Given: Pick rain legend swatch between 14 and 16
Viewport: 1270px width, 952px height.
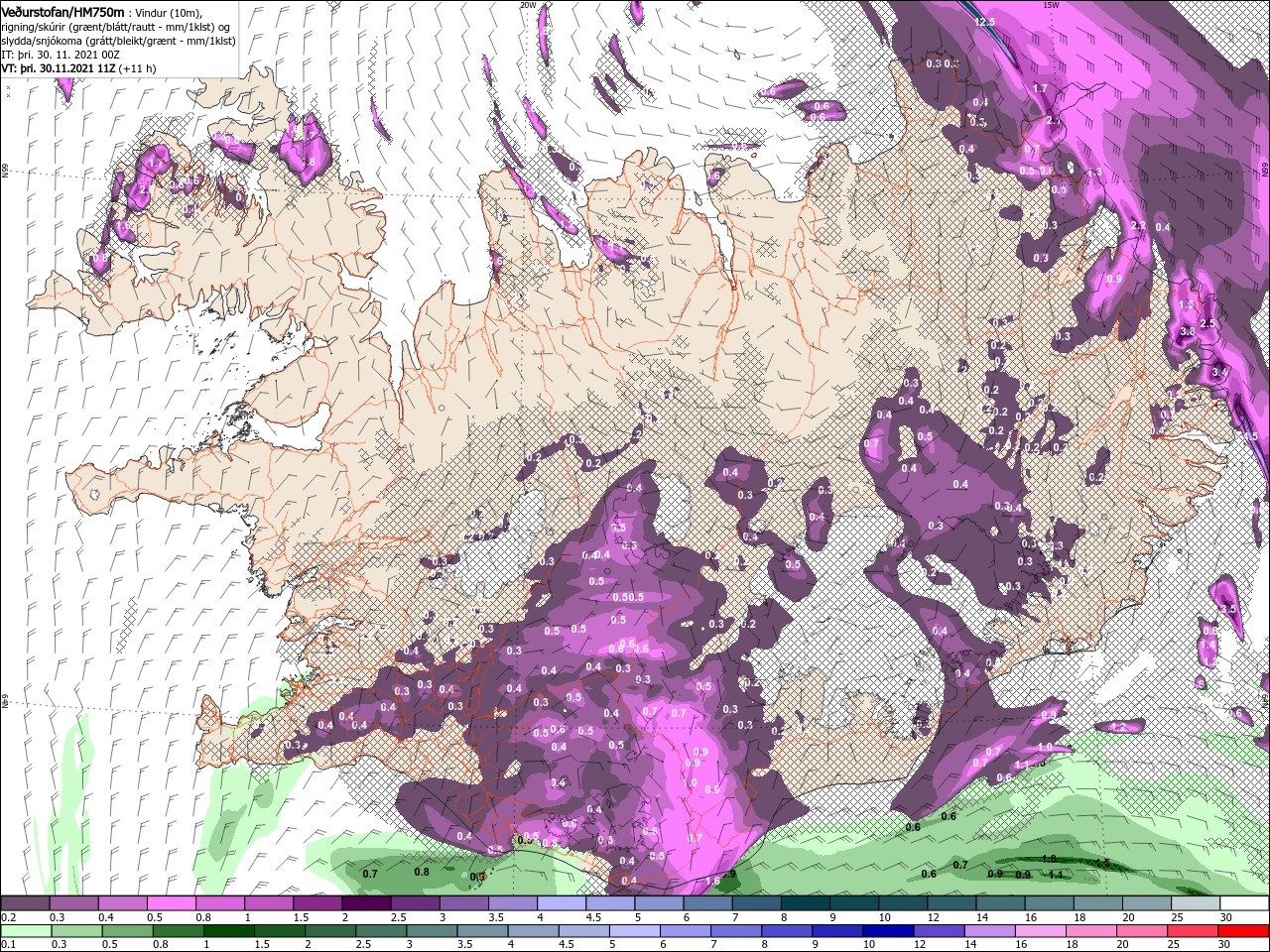Looking at the screenshot, I should [x=990, y=932].
